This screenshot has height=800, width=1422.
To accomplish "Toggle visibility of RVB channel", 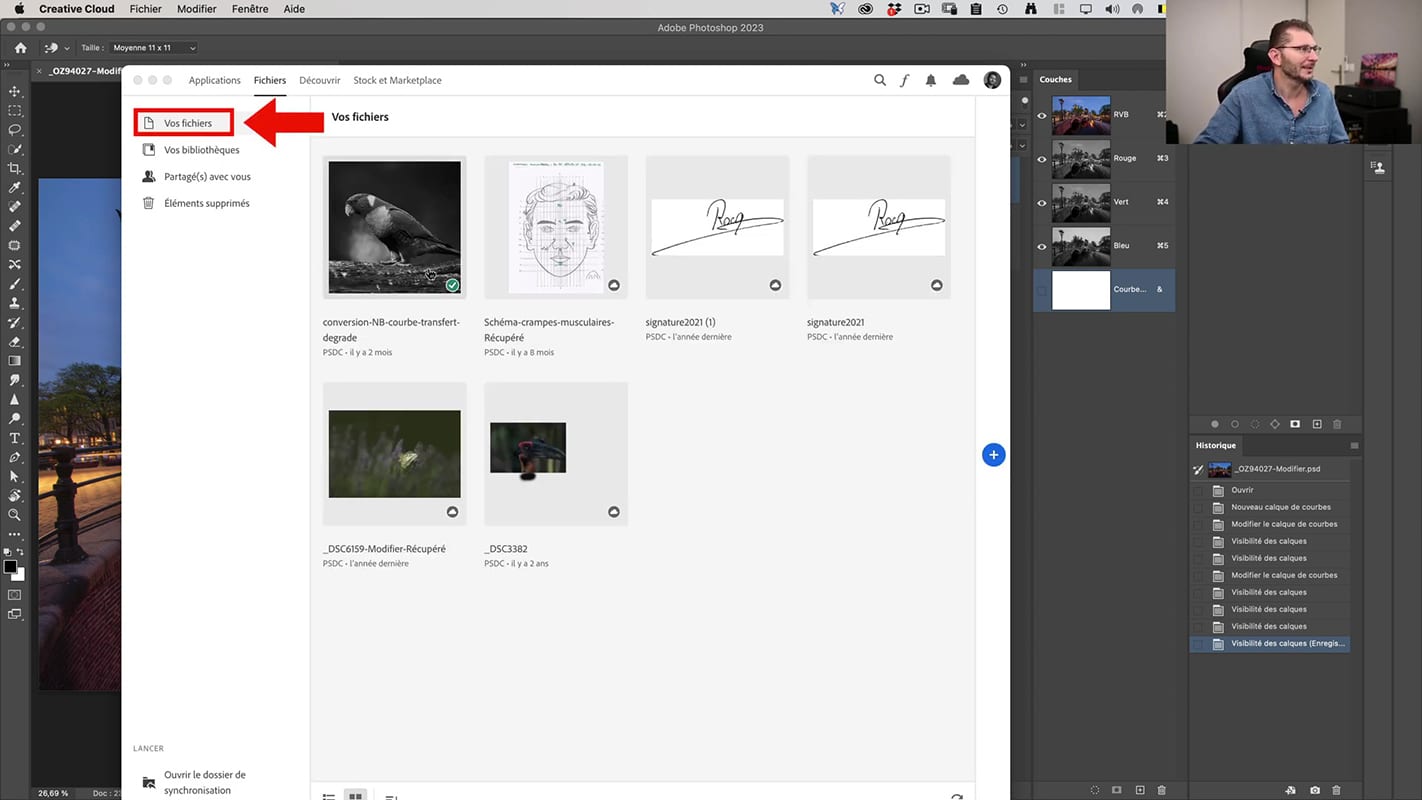I will point(1042,116).
